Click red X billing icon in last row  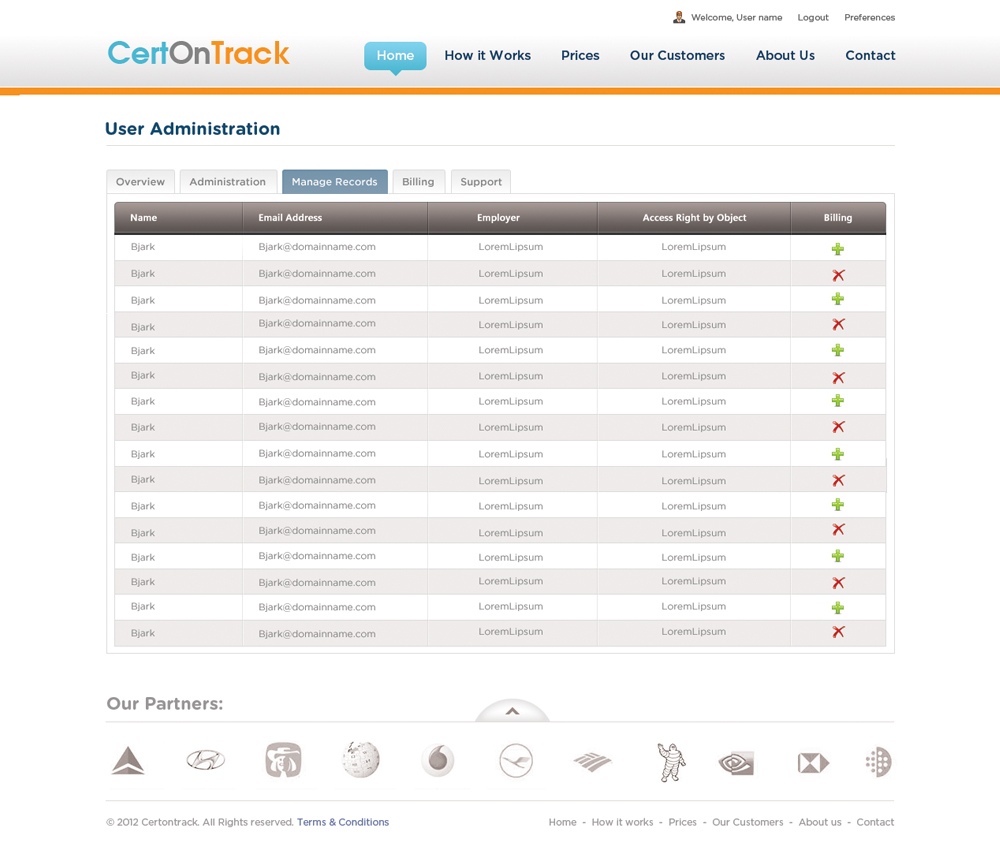[x=838, y=631]
